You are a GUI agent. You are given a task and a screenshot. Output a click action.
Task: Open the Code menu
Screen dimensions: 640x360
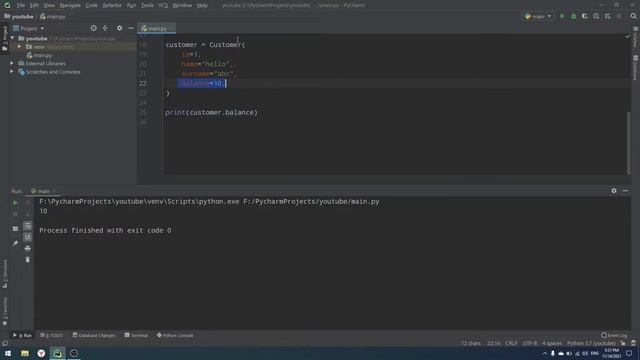(x=91, y=5)
